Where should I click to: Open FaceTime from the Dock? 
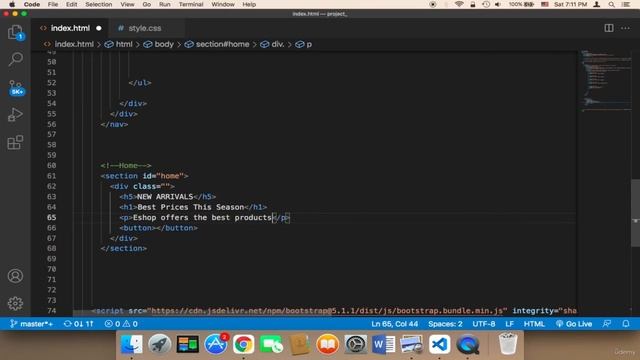[x=271, y=345]
